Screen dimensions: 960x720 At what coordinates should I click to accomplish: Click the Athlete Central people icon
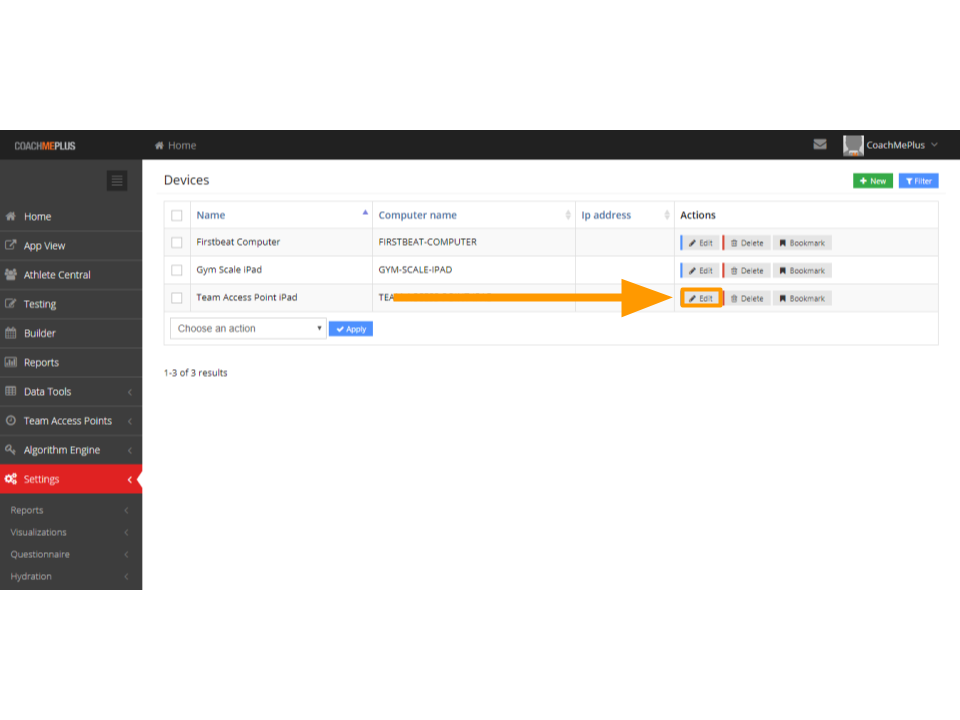click(10, 274)
